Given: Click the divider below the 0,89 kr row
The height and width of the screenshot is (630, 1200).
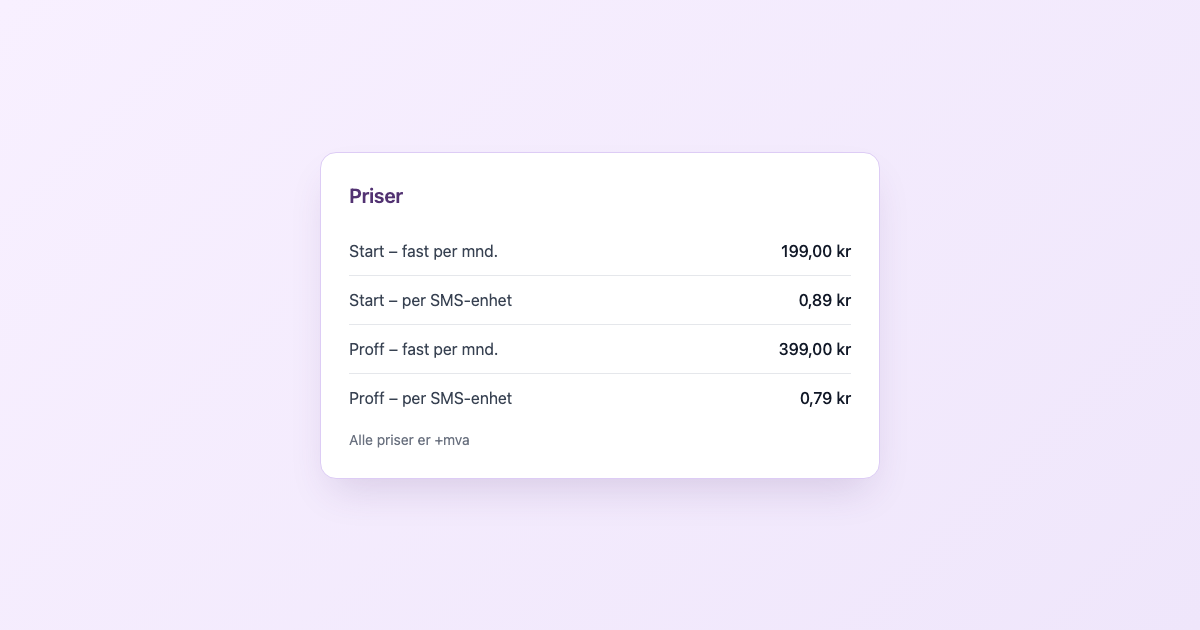Looking at the screenshot, I should click(600, 324).
